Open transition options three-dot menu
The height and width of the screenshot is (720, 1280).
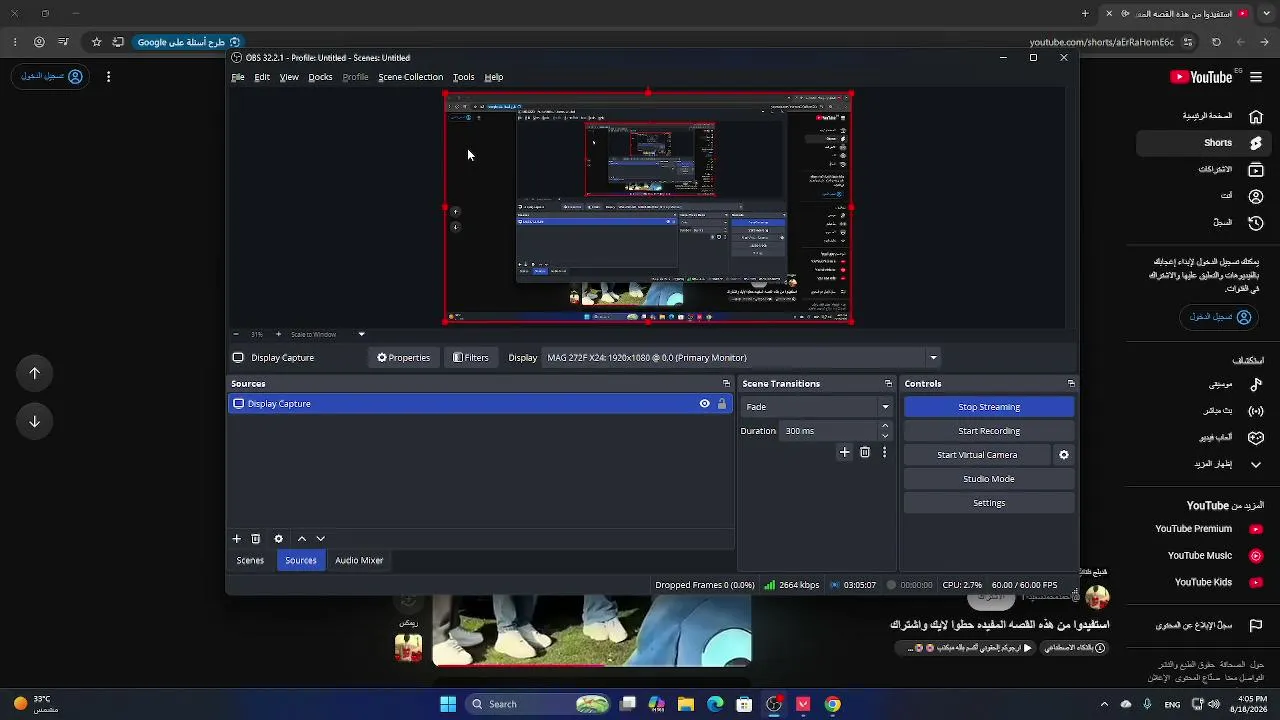coord(884,453)
